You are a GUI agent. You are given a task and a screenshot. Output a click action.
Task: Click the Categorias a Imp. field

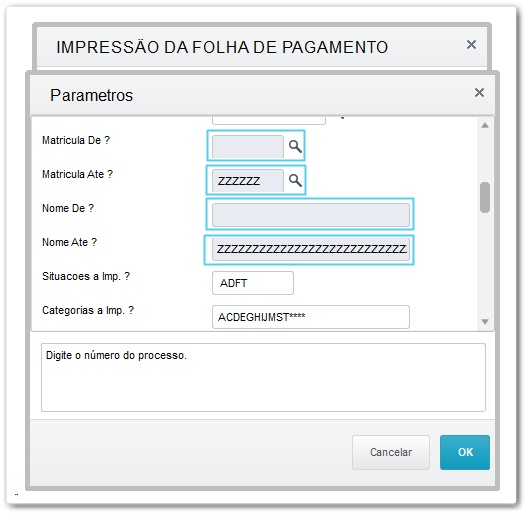pos(311,317)
